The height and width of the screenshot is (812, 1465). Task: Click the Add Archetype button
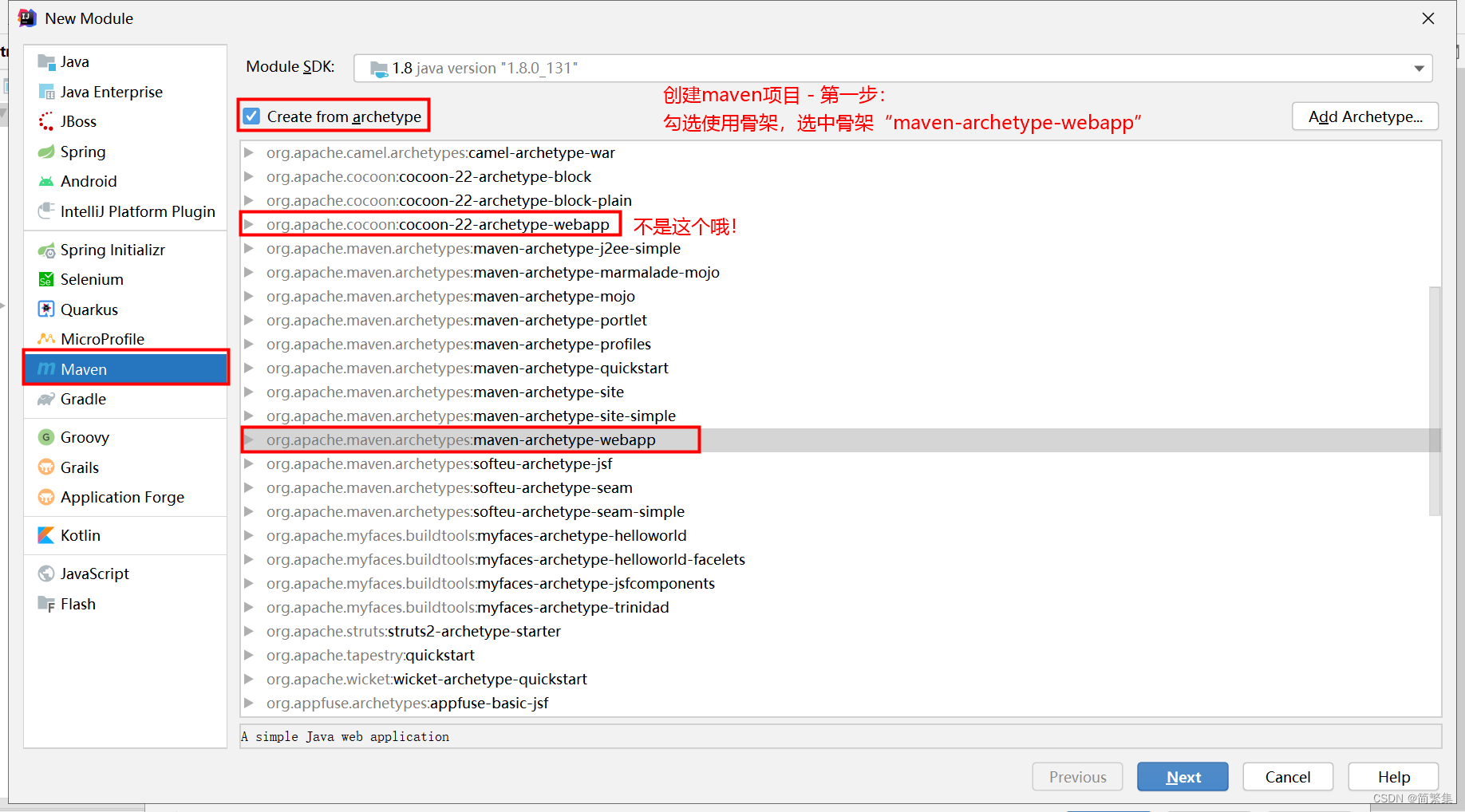pos(1365,116)
